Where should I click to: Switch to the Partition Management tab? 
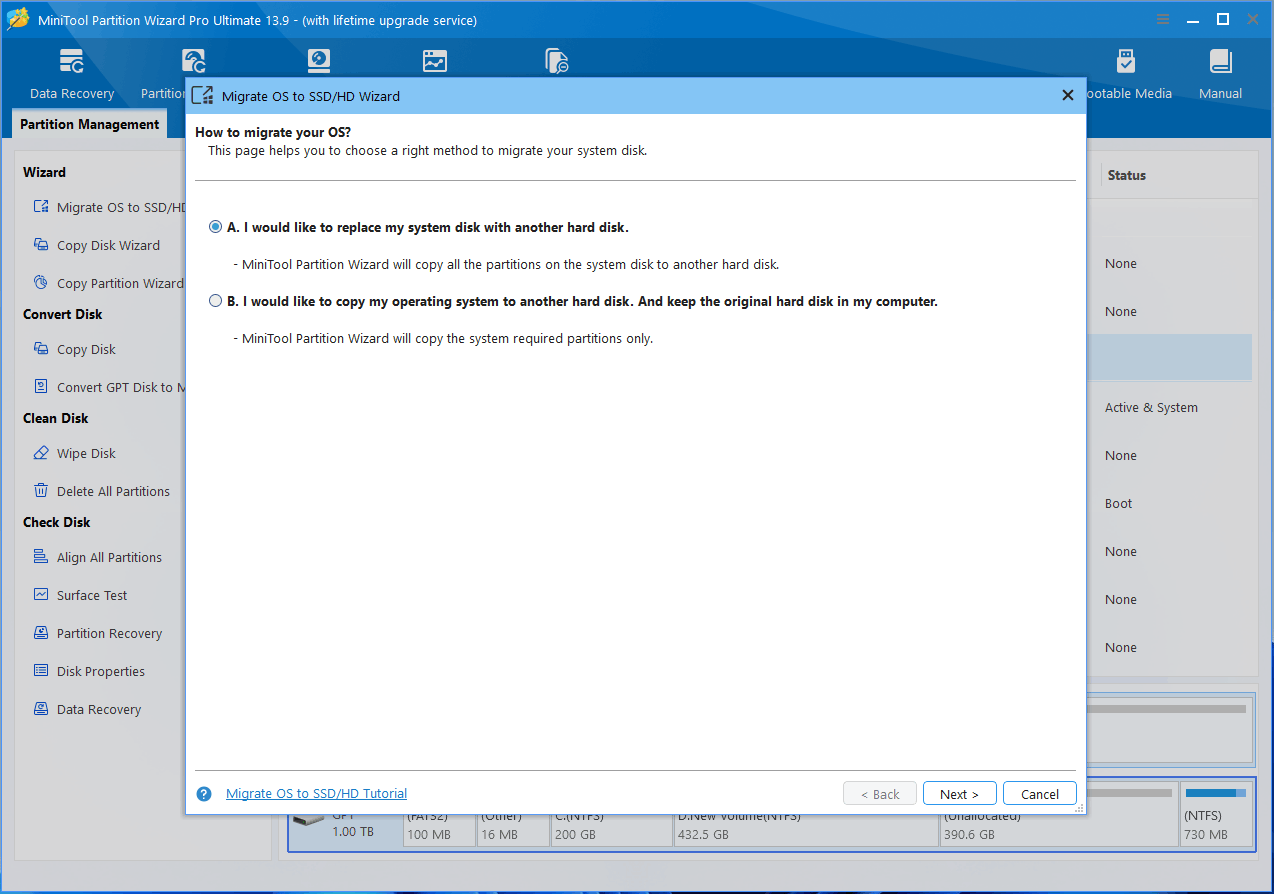[90, 124]
